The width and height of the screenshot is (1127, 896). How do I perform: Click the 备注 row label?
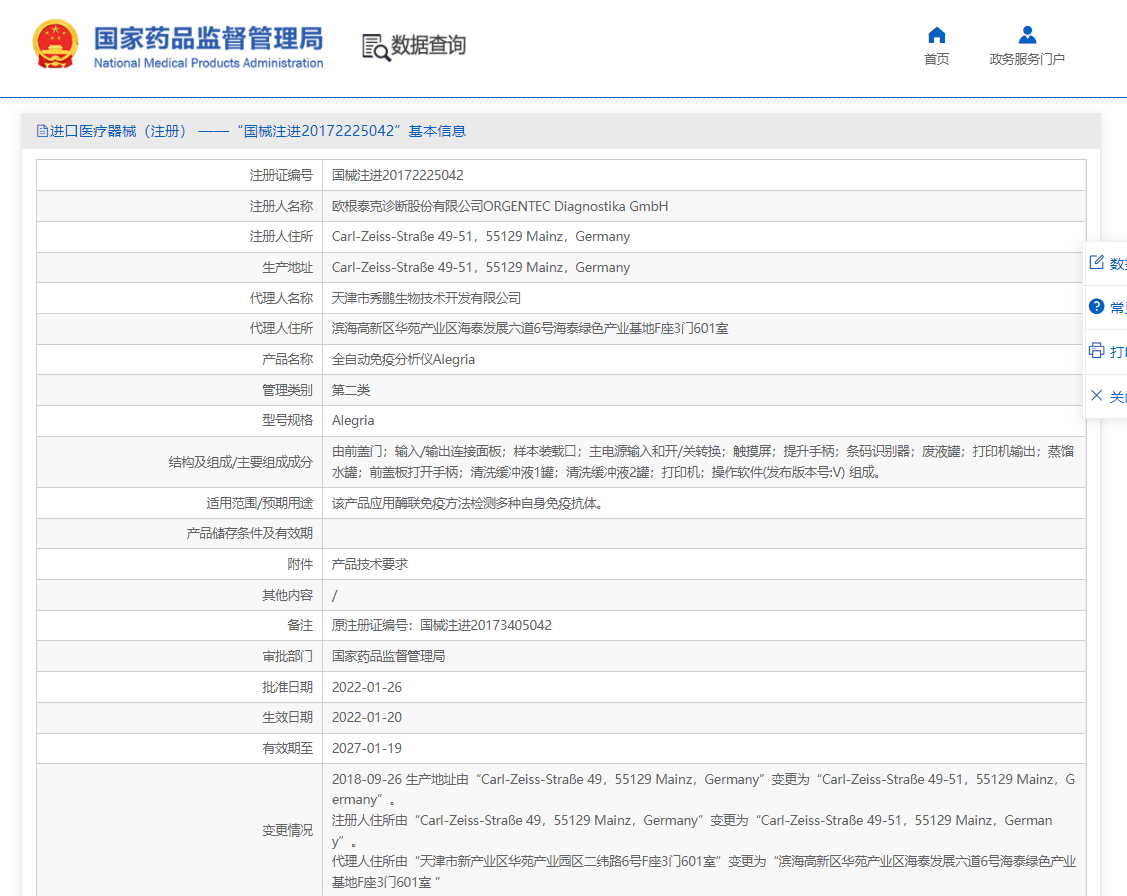click(300, 625)
